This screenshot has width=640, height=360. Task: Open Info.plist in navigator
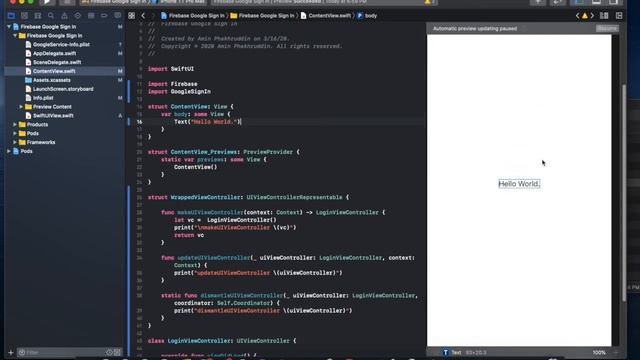pos(43,98)
